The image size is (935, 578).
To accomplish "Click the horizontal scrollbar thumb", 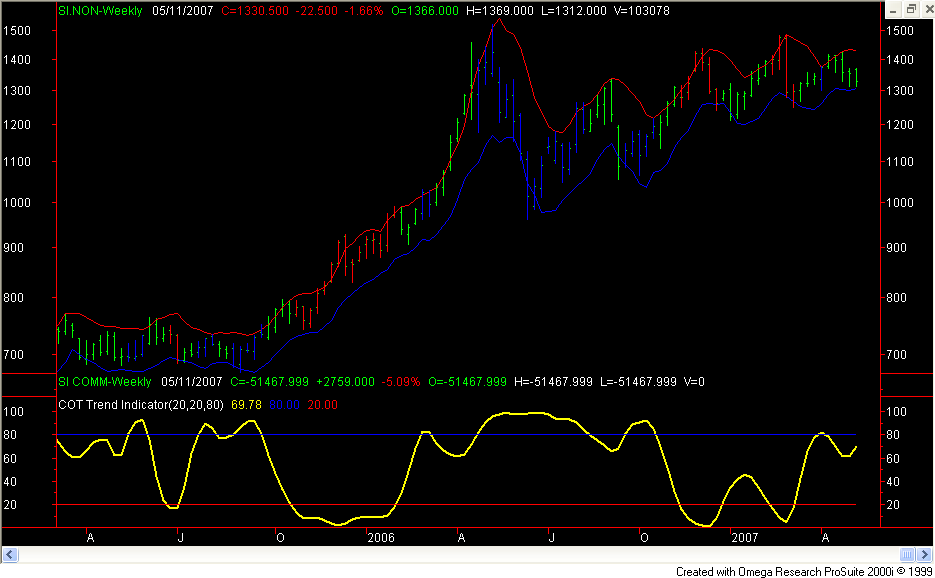I will [907, 555].
